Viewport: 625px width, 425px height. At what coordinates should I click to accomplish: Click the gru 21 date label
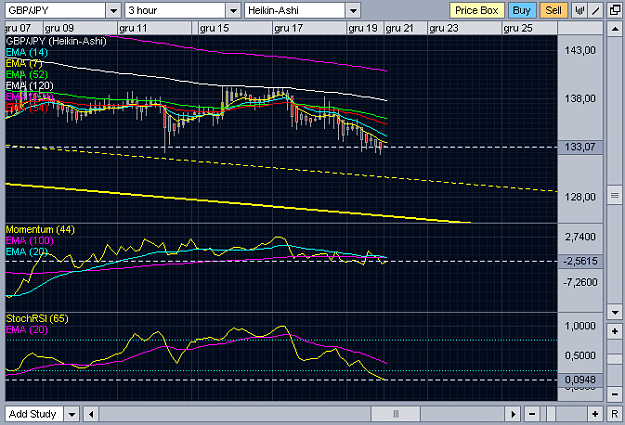399,28
